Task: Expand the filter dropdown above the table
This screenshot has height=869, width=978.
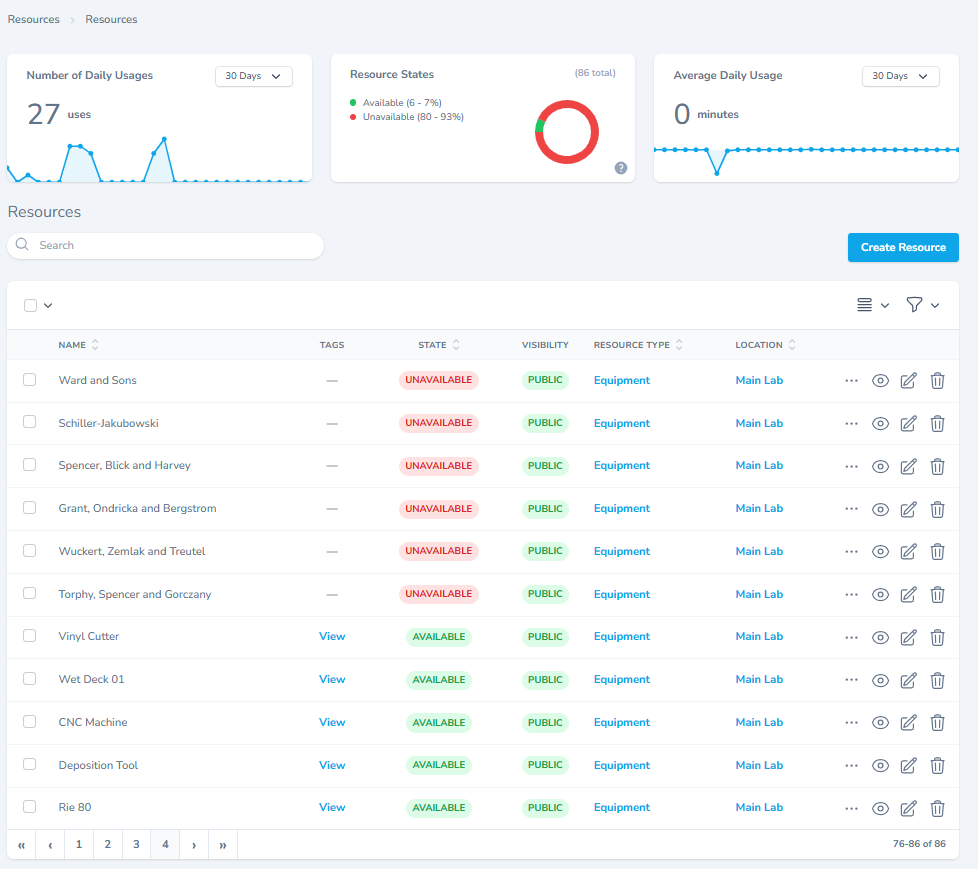Action: pos(922,305)
